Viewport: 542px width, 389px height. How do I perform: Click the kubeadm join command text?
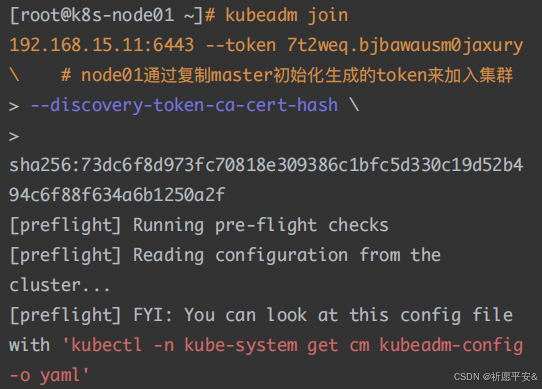[287, 16]
